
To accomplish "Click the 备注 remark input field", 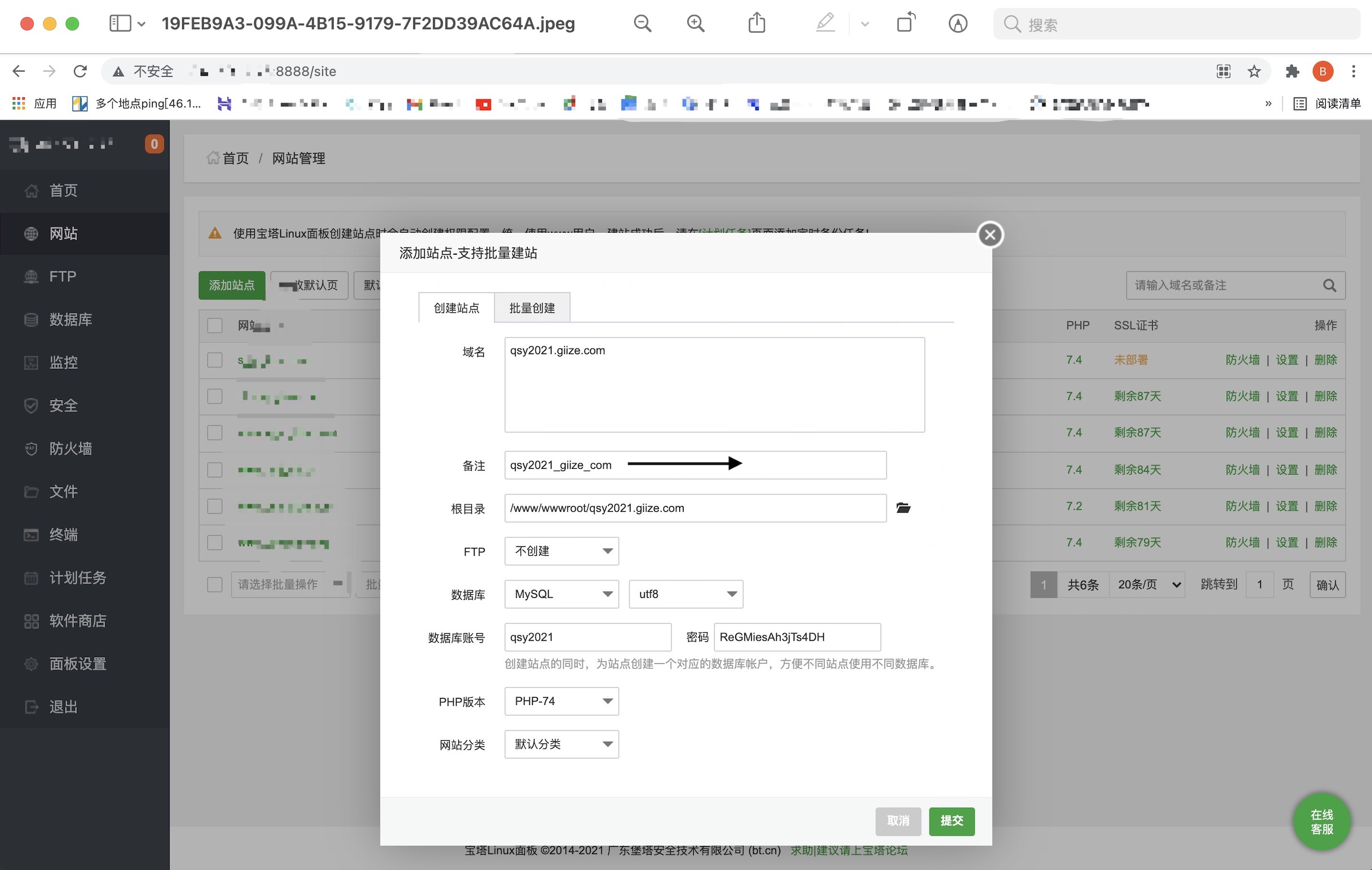I will (x=695, y=465).
